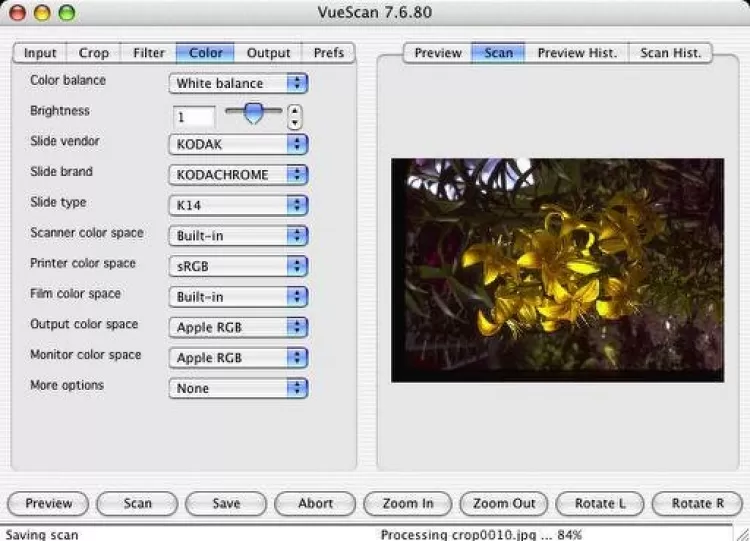Select the Filter tab
750x541 pixels.
[x=147, y=53]
